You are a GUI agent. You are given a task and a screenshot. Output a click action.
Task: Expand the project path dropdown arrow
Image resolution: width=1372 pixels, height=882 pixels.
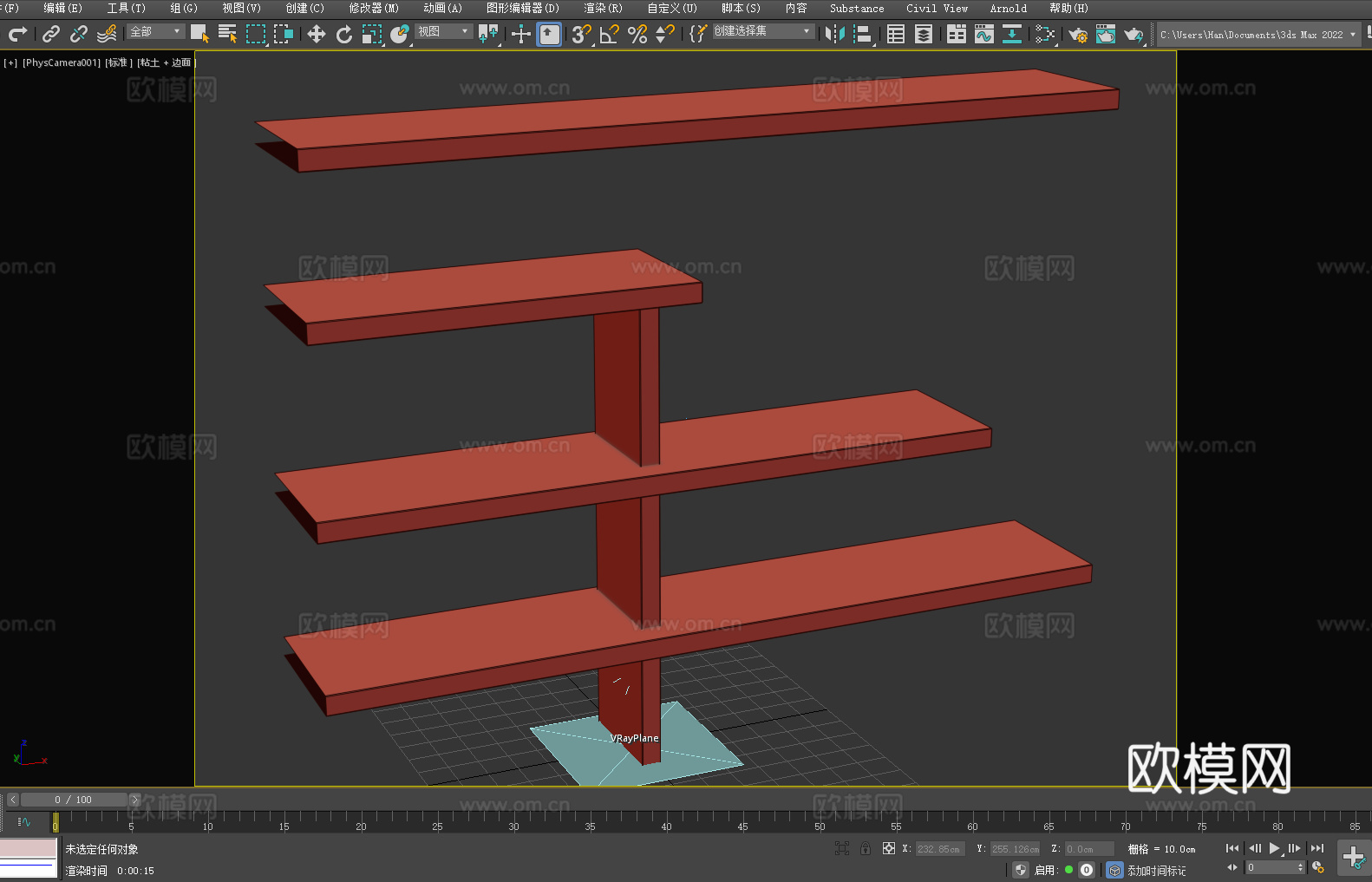(1353, 35)
